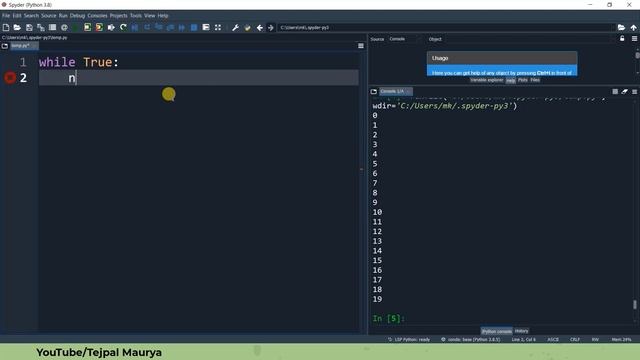
Task: Switch to the Plots tab
Action: [522, 80]
